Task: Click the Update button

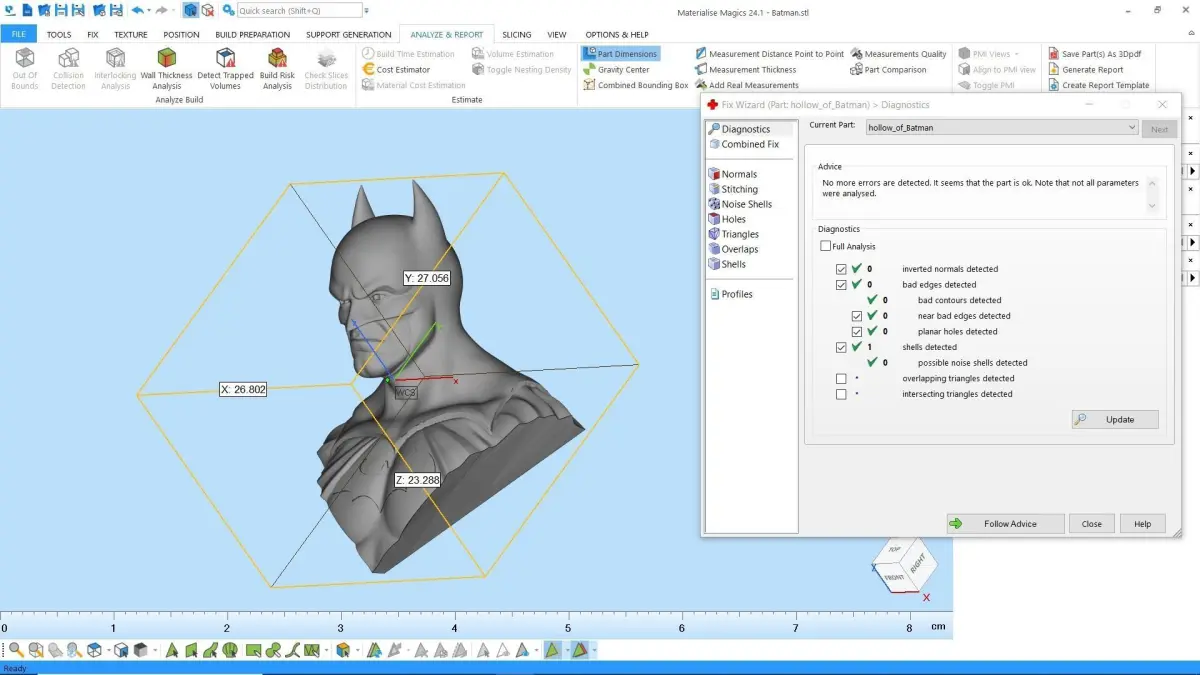Action: point(1115,419)
